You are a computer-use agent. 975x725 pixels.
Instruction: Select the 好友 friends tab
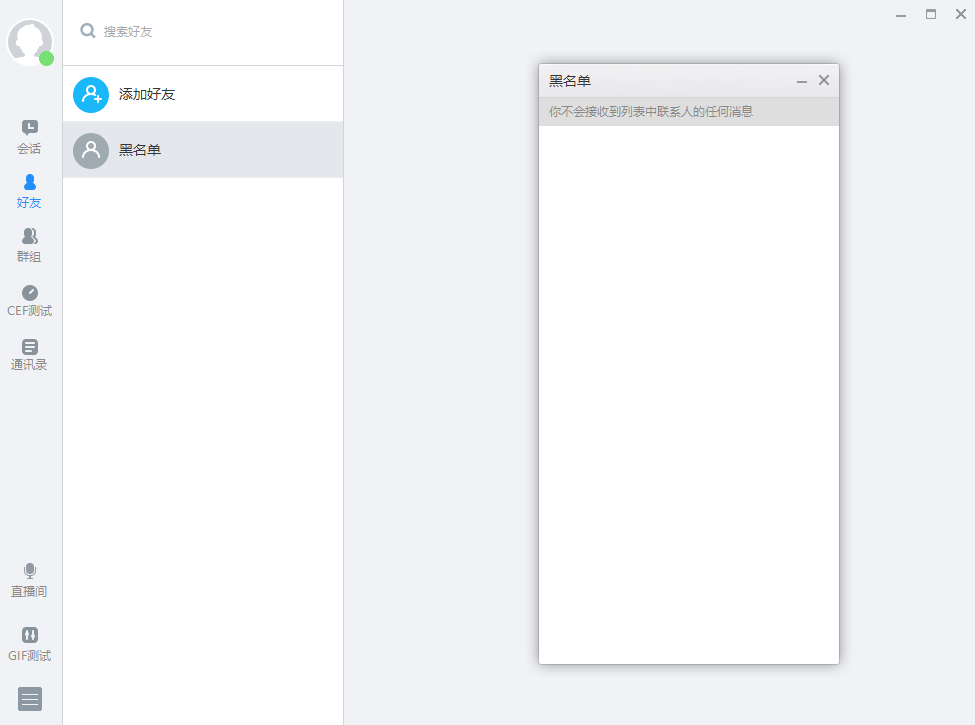(x=29, y=192)
